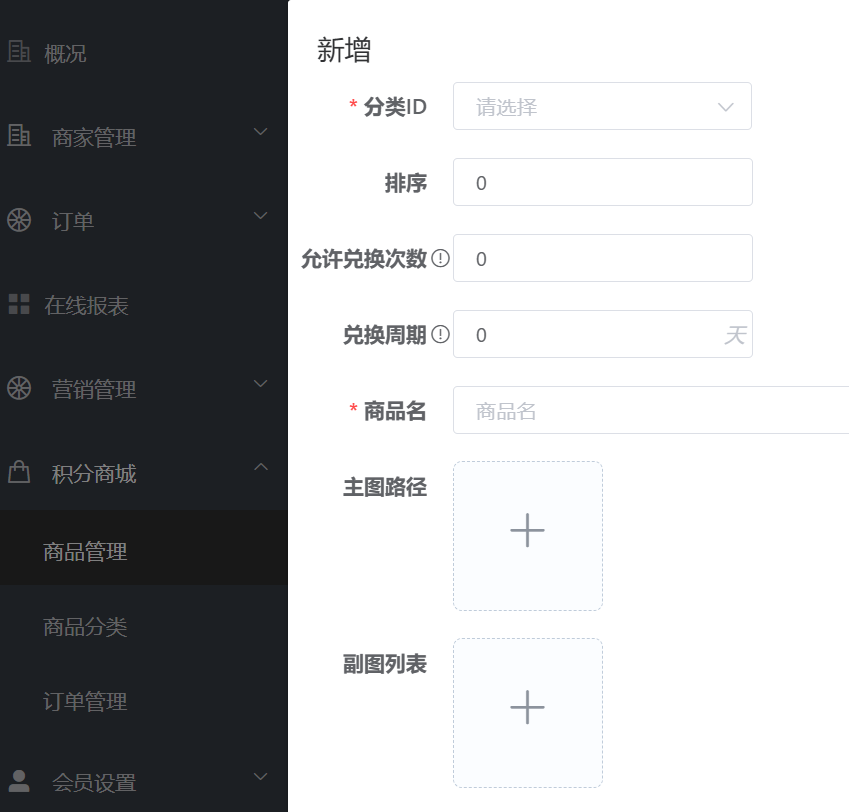
Task: Expand the 营销管理 section chevron
Action: (x=261, y=384)
